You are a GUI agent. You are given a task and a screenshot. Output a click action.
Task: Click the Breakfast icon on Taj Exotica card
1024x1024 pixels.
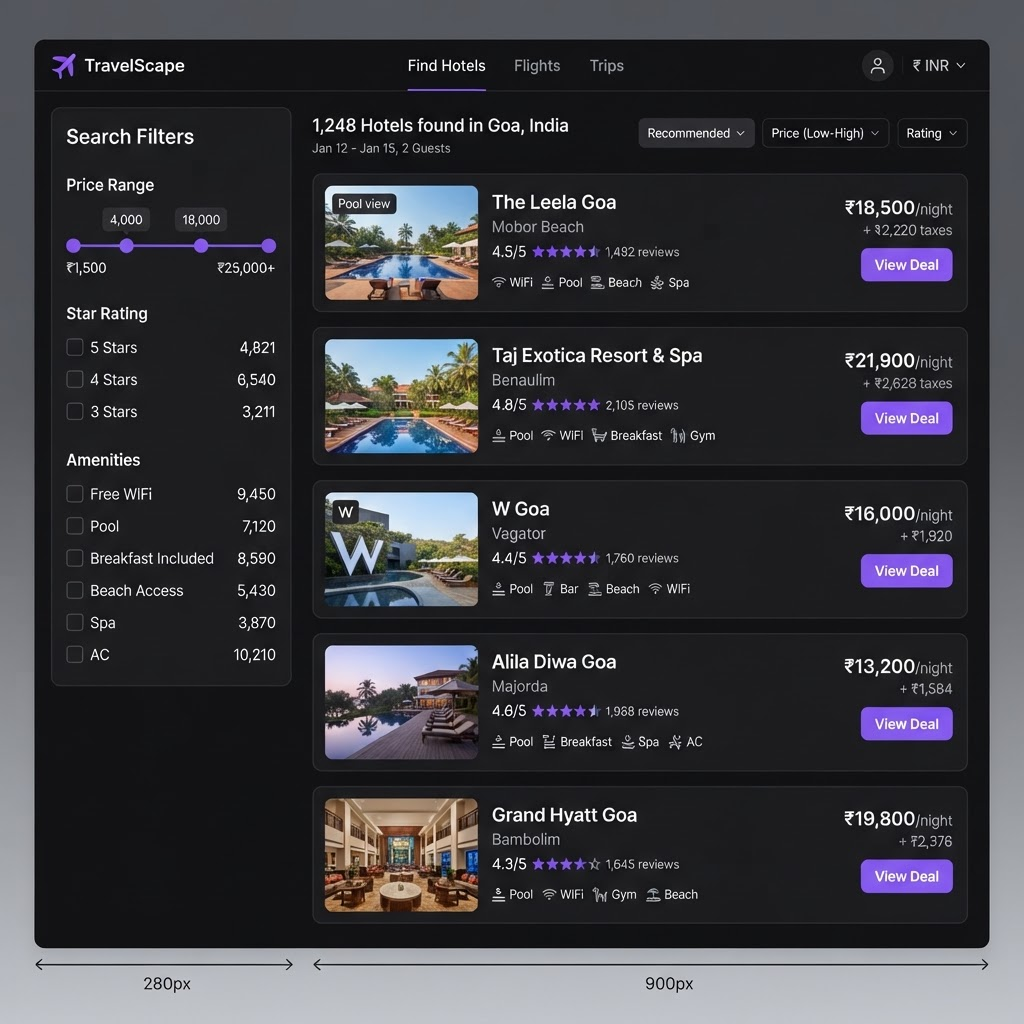(x=599, y=436)
